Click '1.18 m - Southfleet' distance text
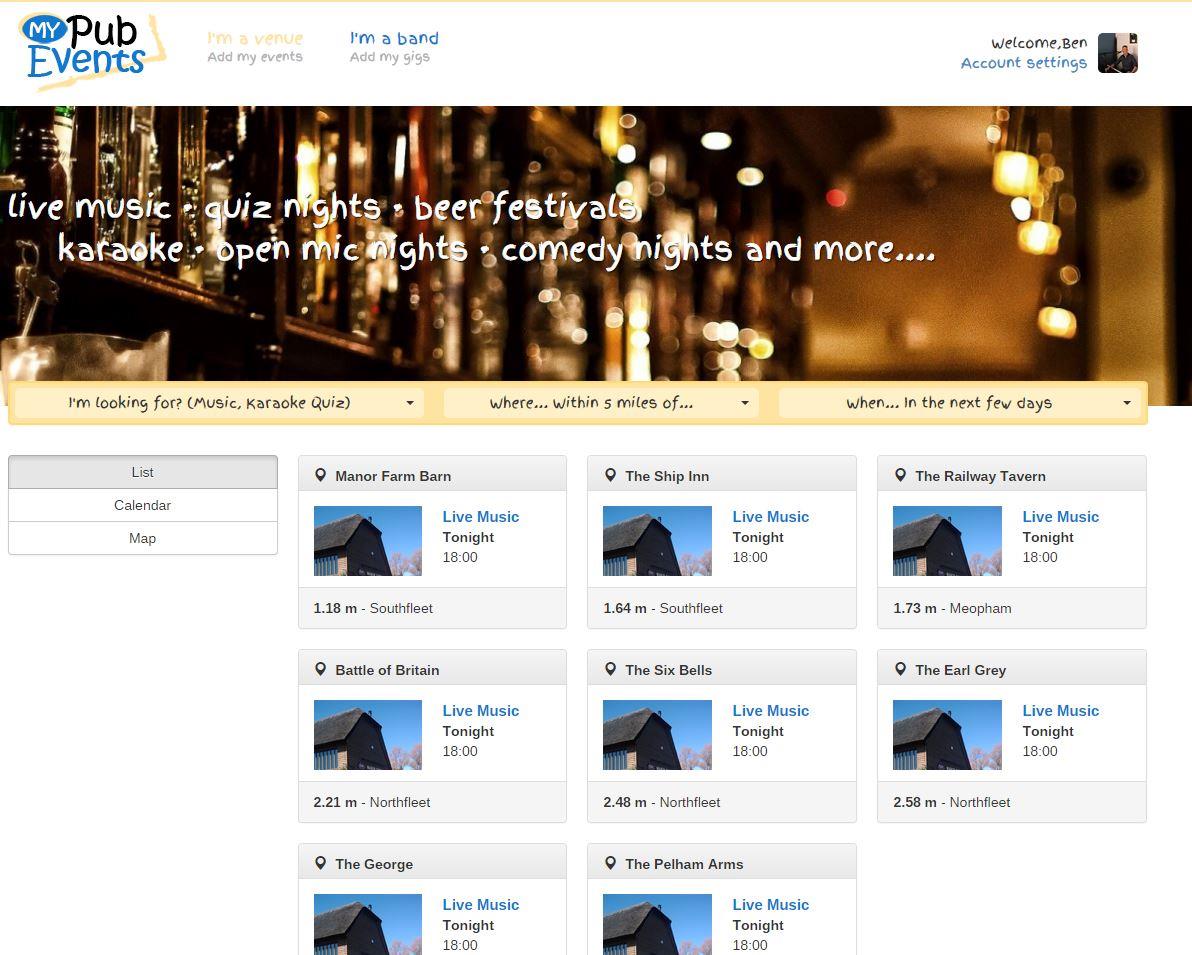 (372, 608)
